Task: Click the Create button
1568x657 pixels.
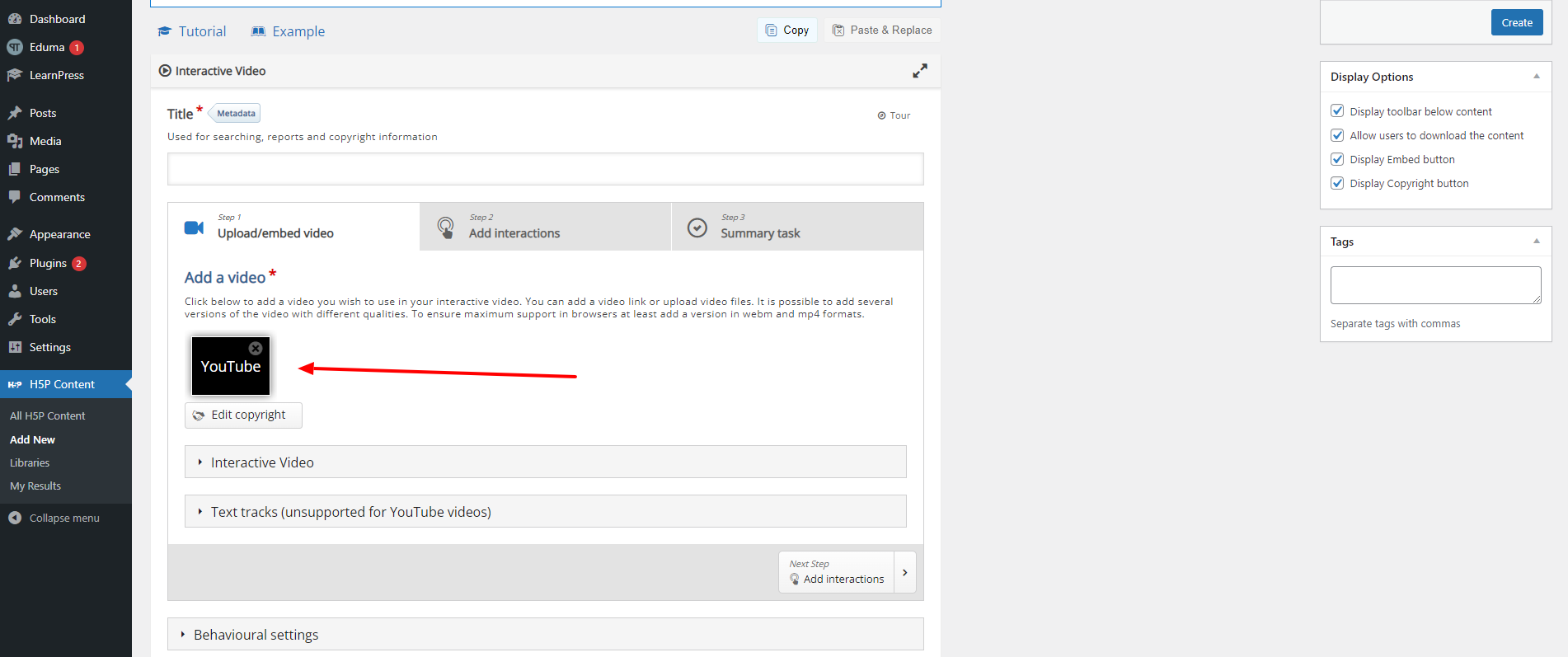Action: (x=1517, y=22)
